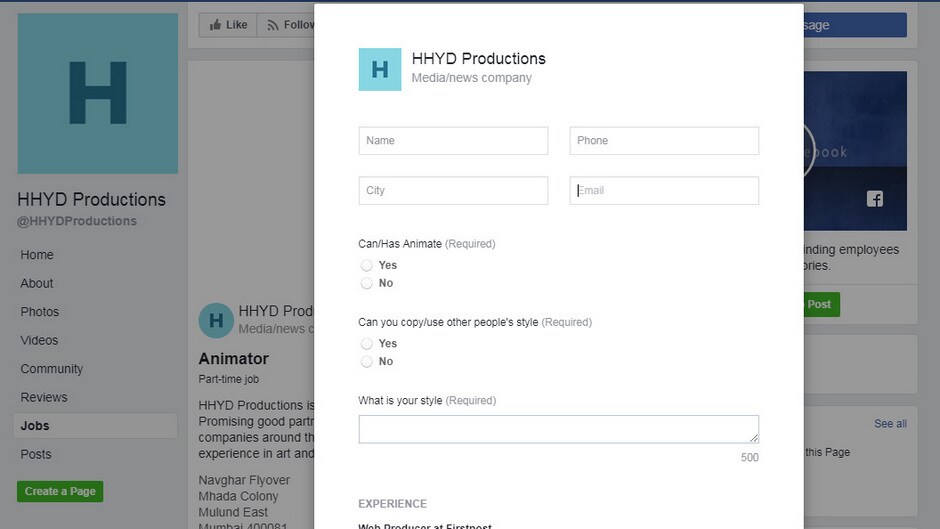Select Yes for copying other people's style
The image size is (940, 529).
tap(366, 344)
